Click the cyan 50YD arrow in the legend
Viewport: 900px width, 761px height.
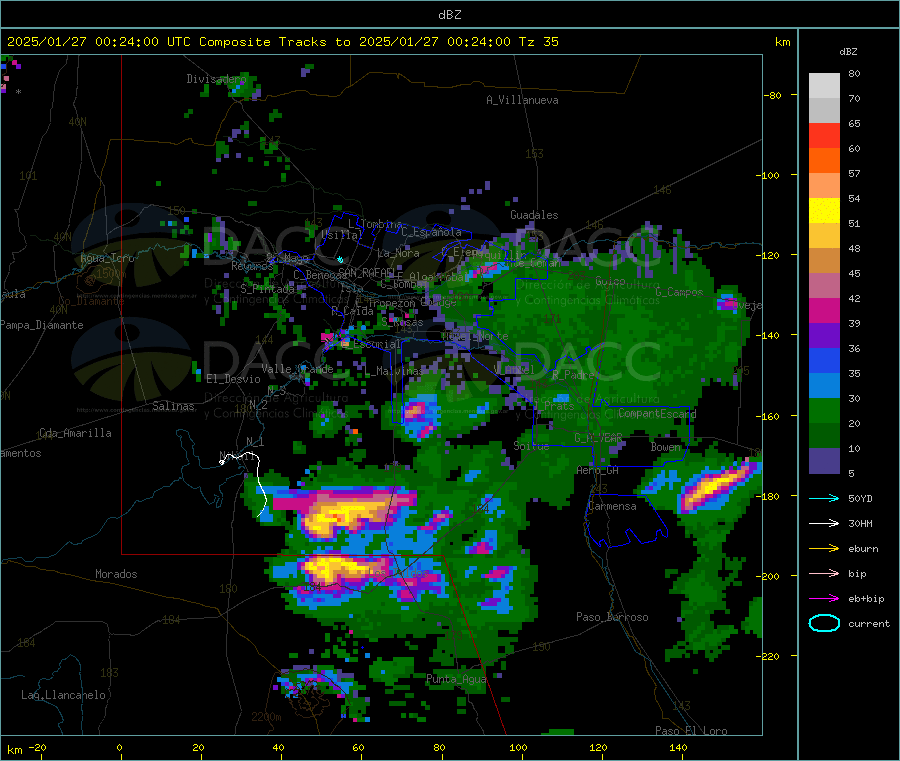(x=824, y=498)
